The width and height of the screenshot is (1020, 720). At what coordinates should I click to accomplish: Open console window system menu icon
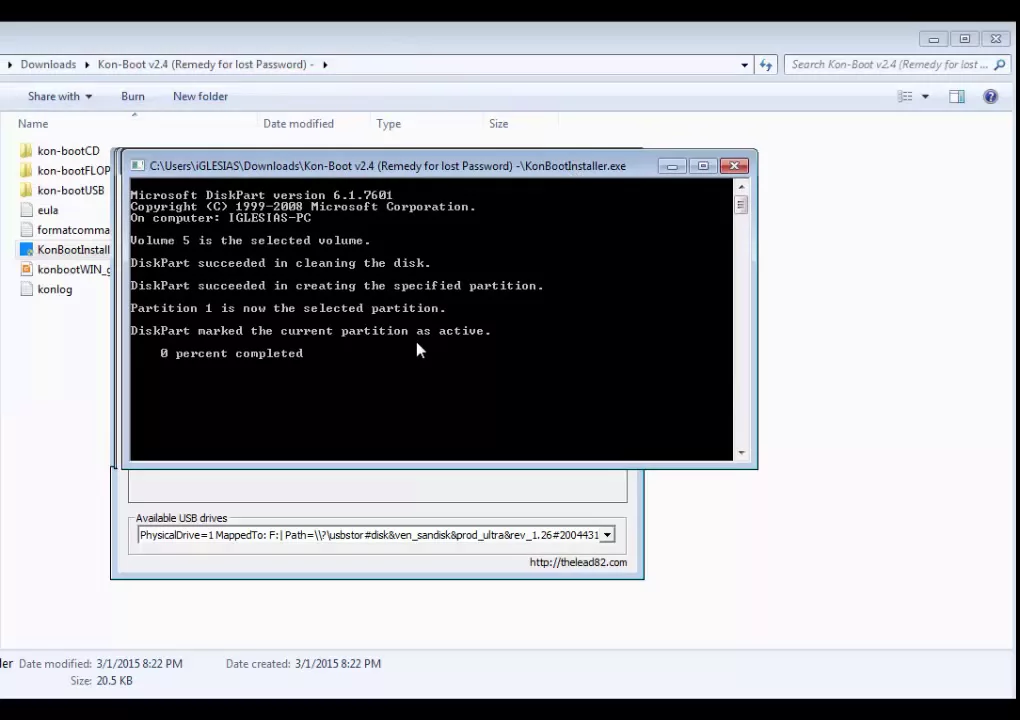[x=137, y=166]
